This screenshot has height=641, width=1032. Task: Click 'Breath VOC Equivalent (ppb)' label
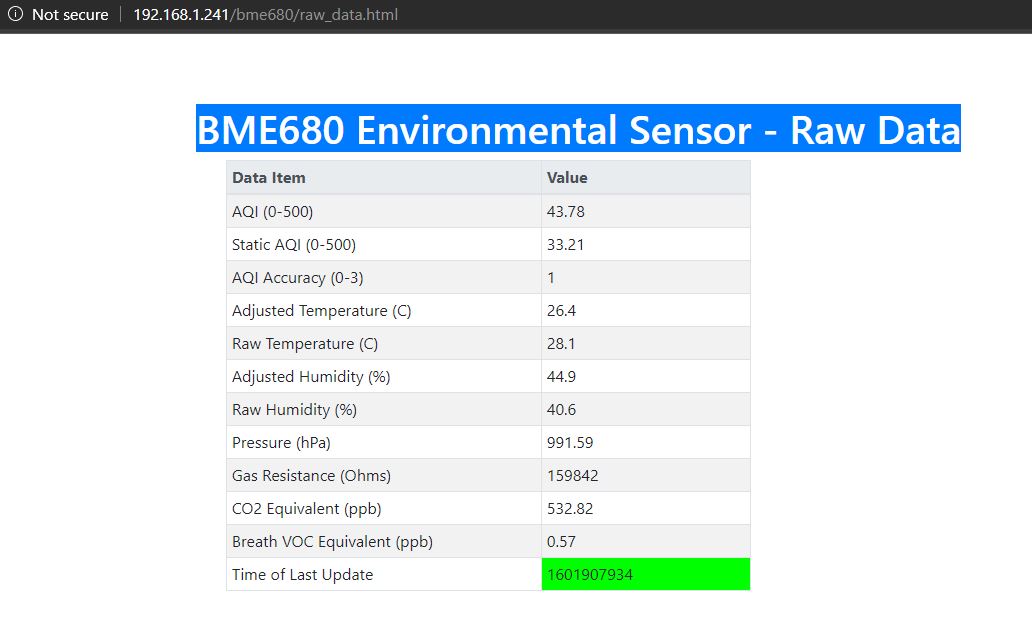point(332,542)
